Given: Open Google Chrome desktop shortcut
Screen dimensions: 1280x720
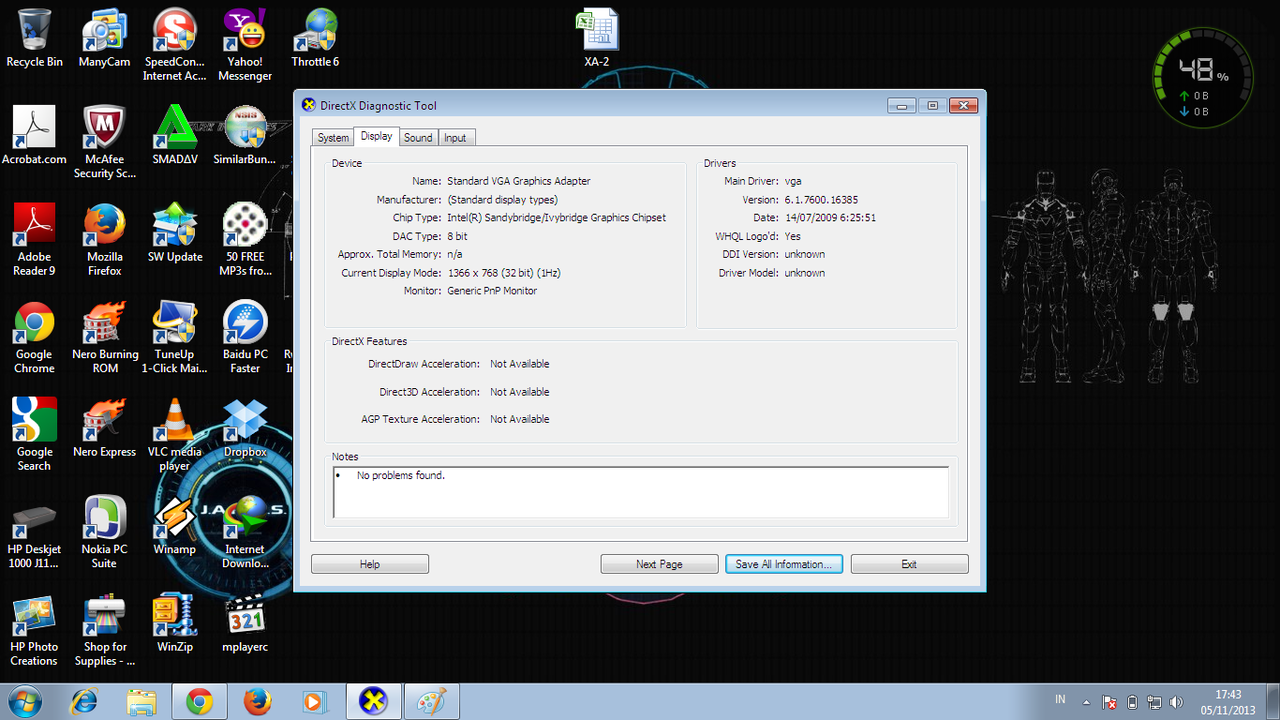Looking at the screenshot, I should (x=34, y=338).
